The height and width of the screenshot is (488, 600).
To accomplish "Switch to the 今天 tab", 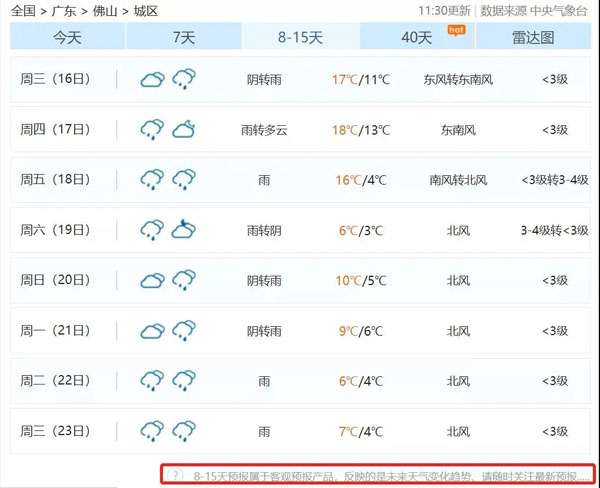I will point(68,37).
